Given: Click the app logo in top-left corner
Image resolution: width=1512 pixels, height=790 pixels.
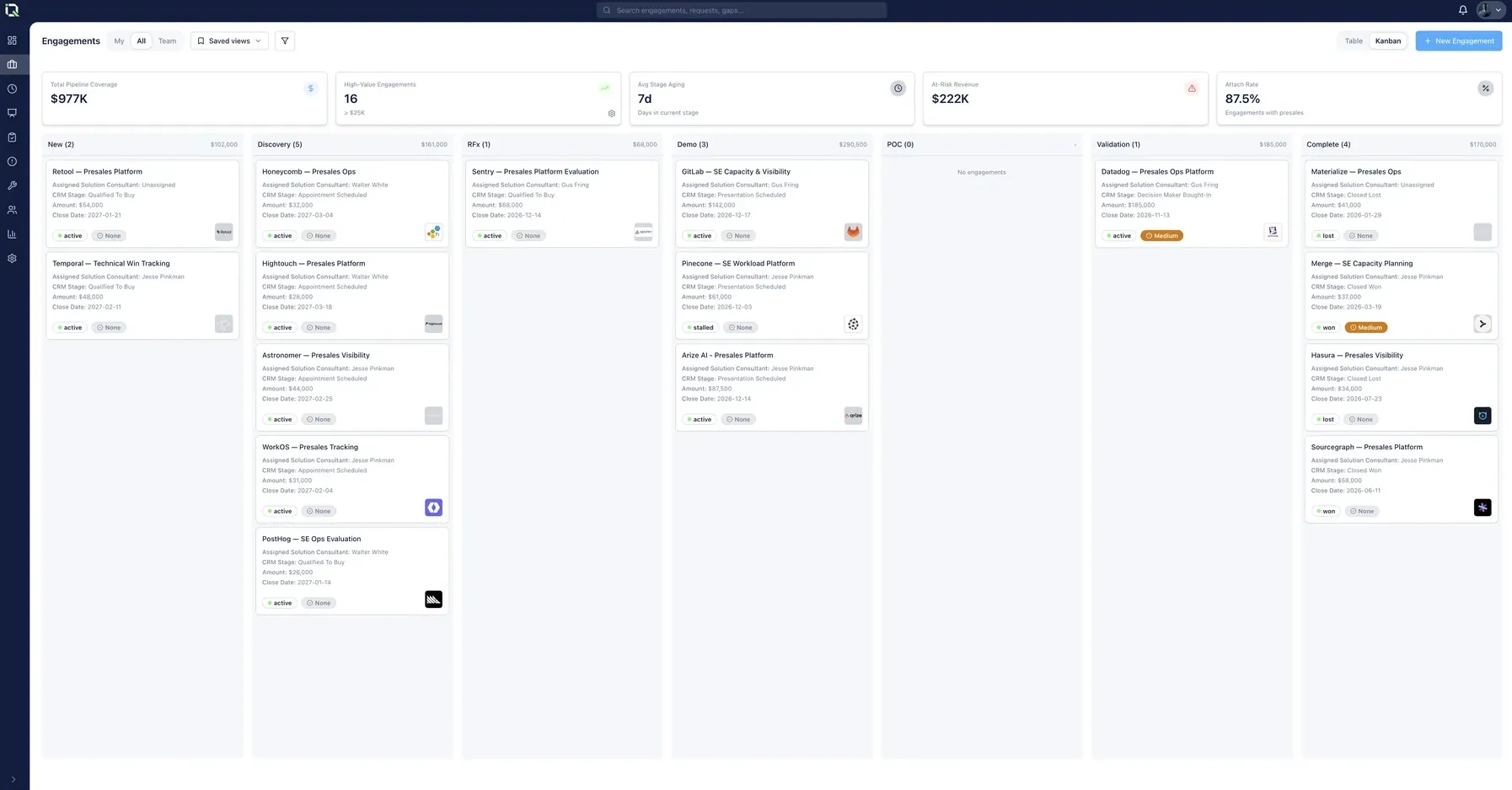Looking at the screenshot, I should point(12,10).
